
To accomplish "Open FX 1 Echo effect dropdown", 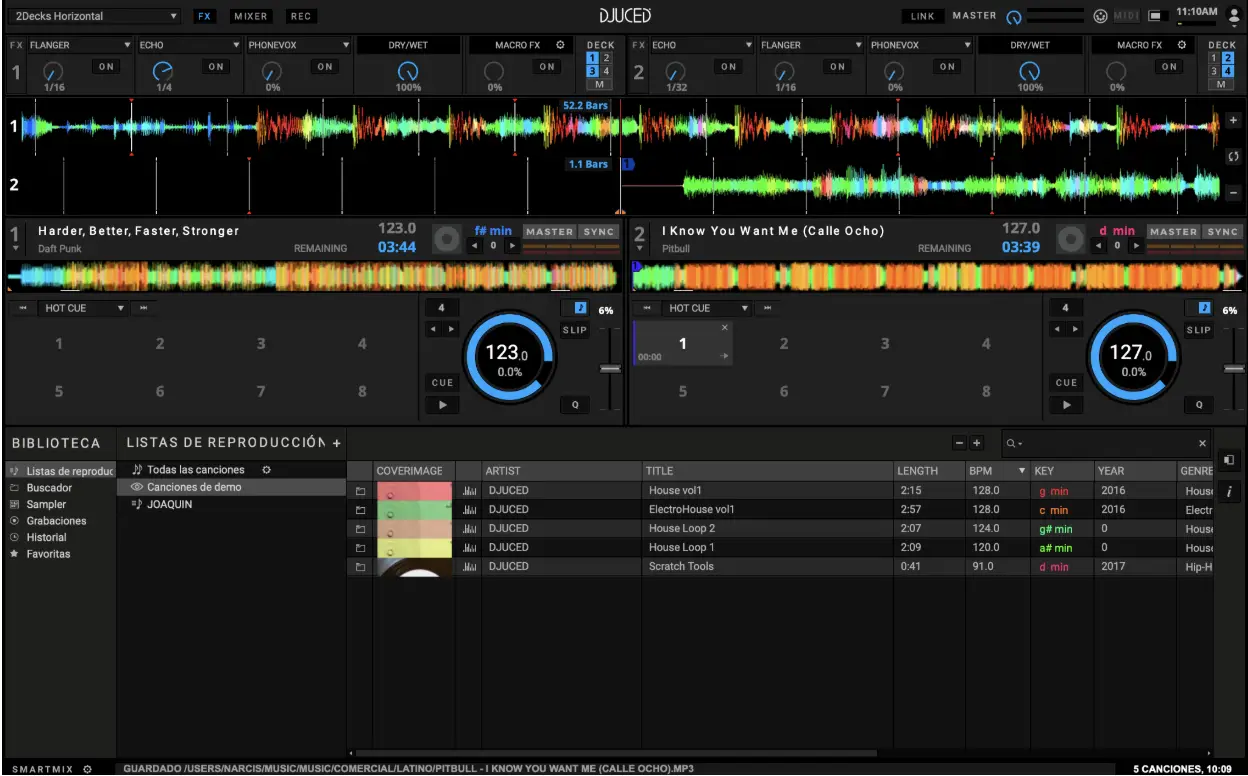I will pyautogui.click(x=190, y=45).
